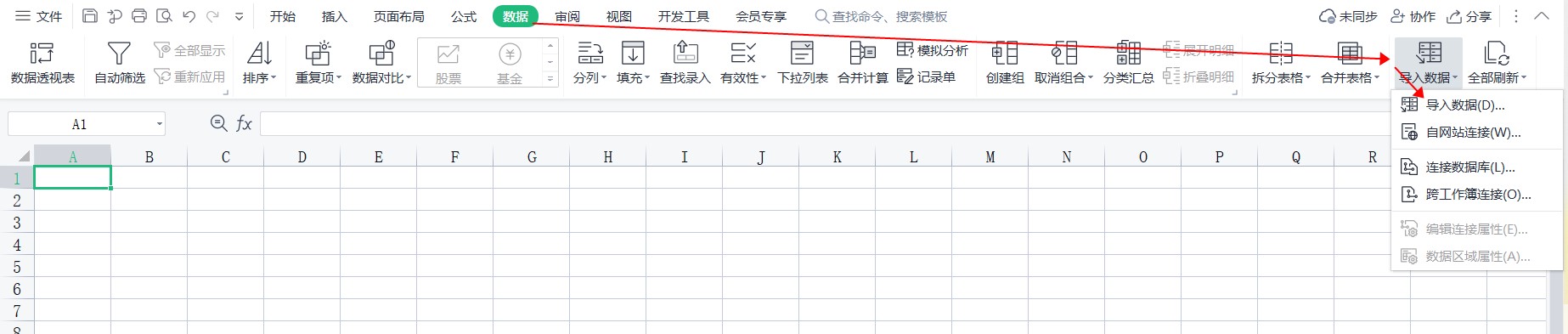Toggle 自动筛选 auto filter

click(x=119, y=64)
